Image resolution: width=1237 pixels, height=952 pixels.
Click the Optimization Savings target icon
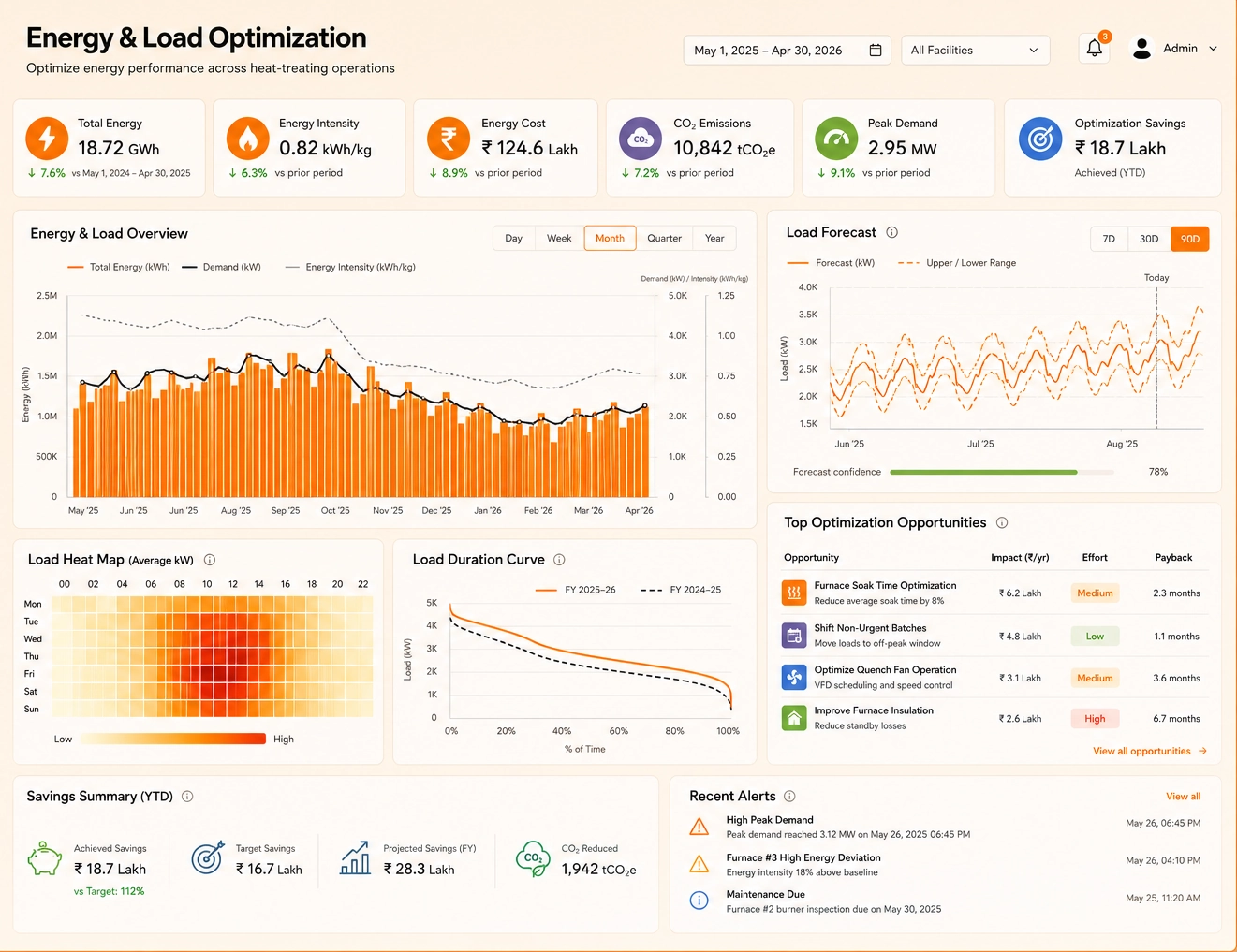click(x=1040, y=139)
